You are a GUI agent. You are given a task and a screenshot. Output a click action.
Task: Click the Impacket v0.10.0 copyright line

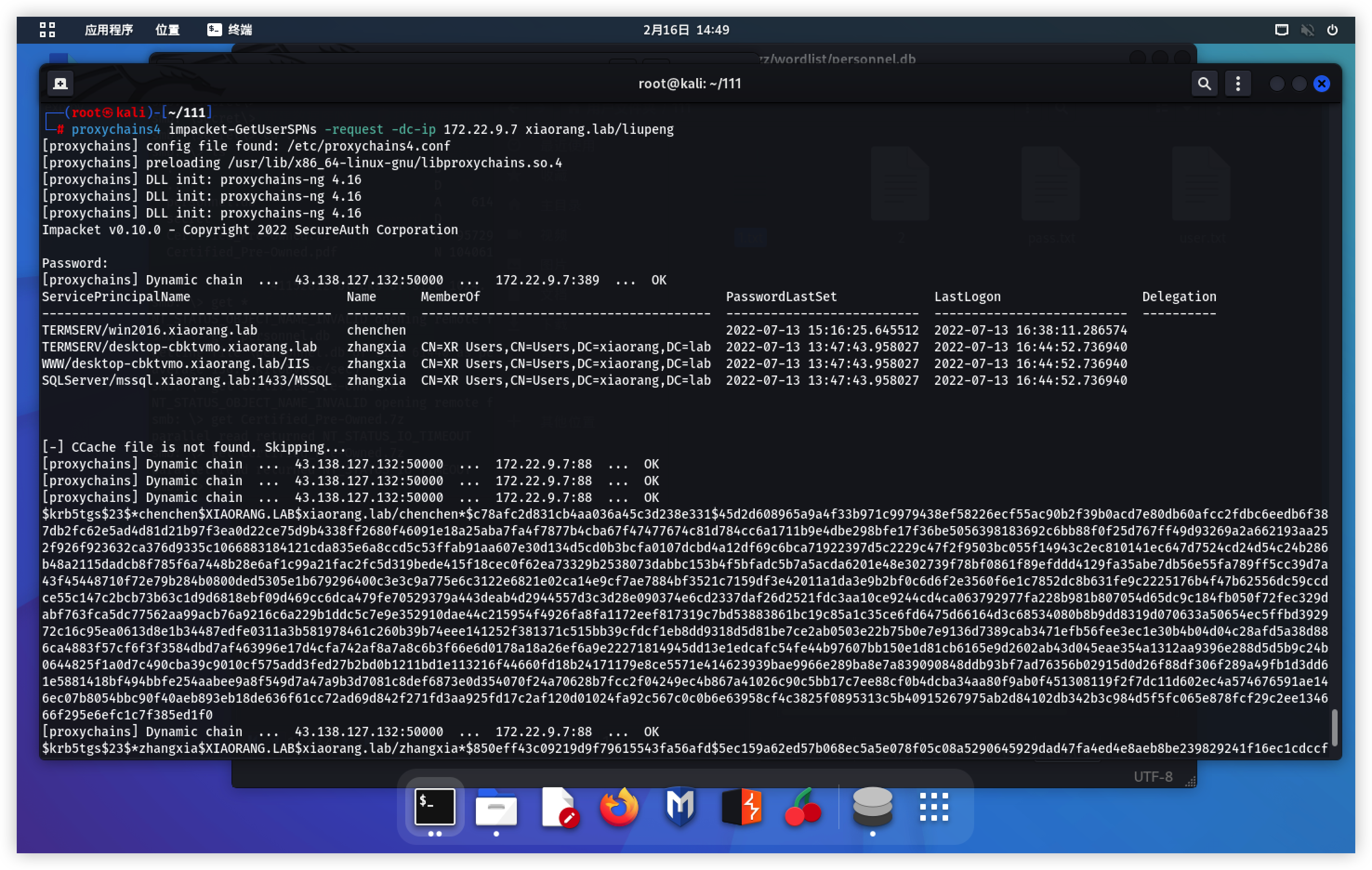250,230
